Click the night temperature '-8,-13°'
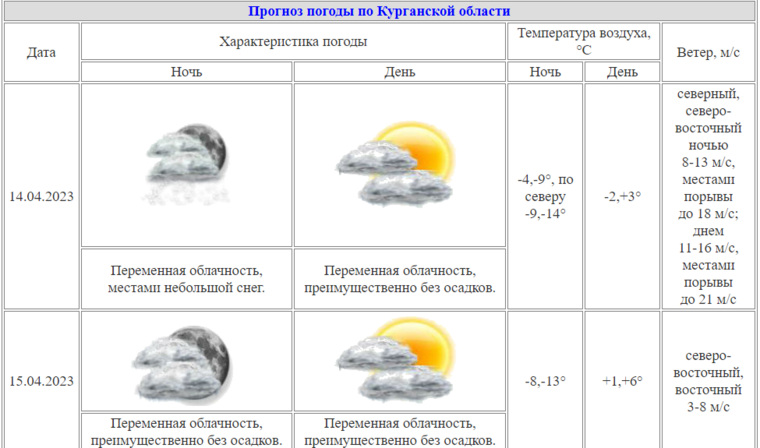This screenshot has width=760, height=448. (545, 381)
